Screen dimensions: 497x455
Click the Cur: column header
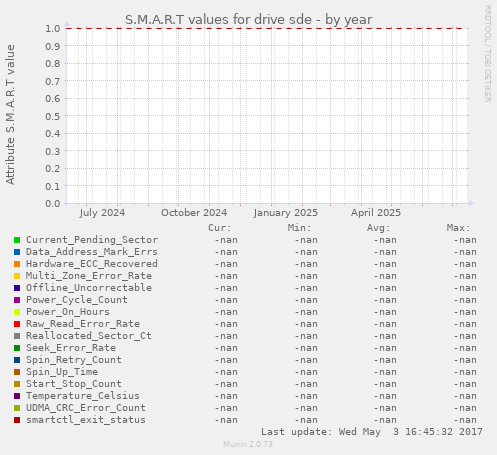(220, 228)
